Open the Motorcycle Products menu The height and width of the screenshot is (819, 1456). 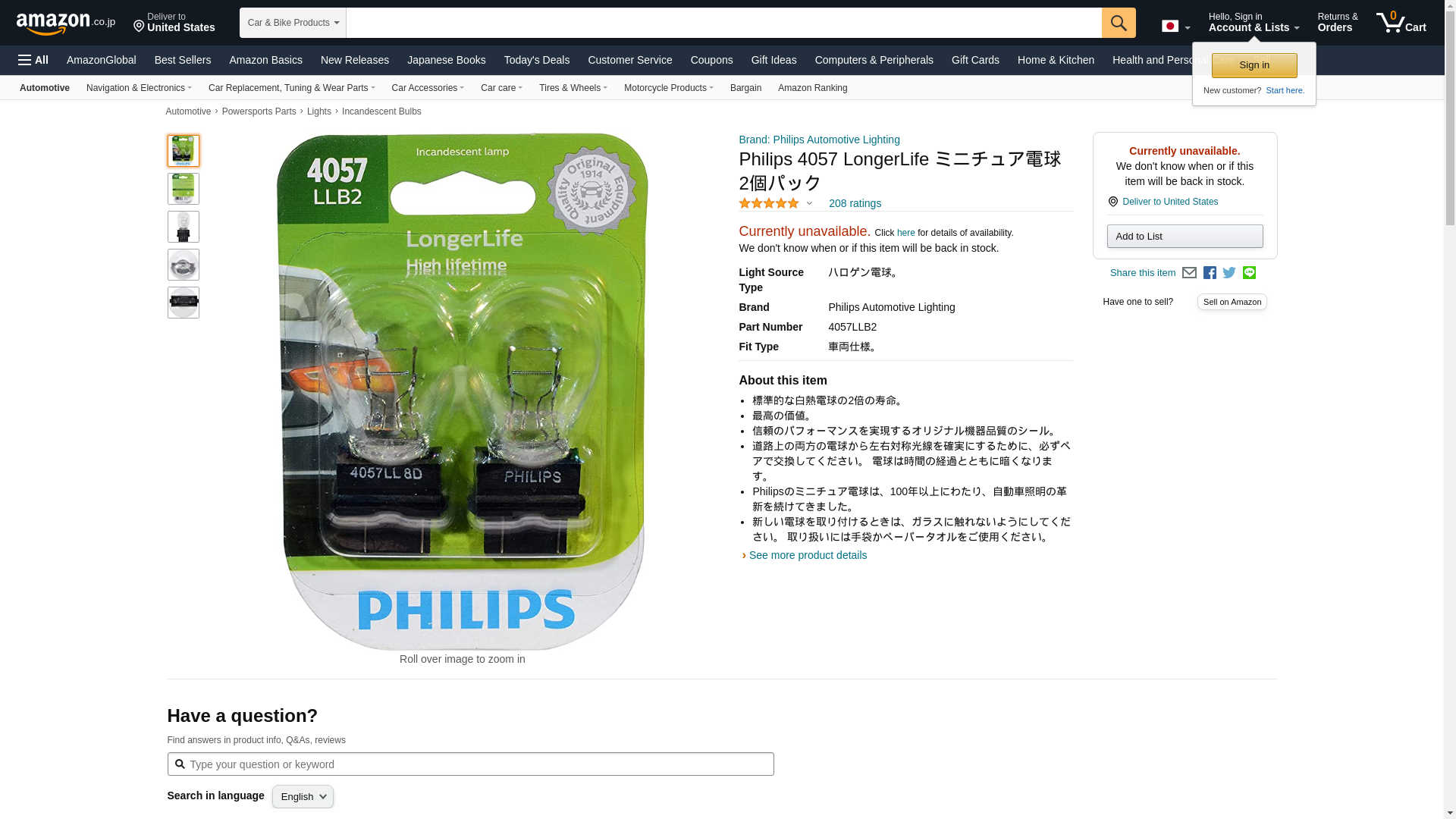[x=668, y=88]
